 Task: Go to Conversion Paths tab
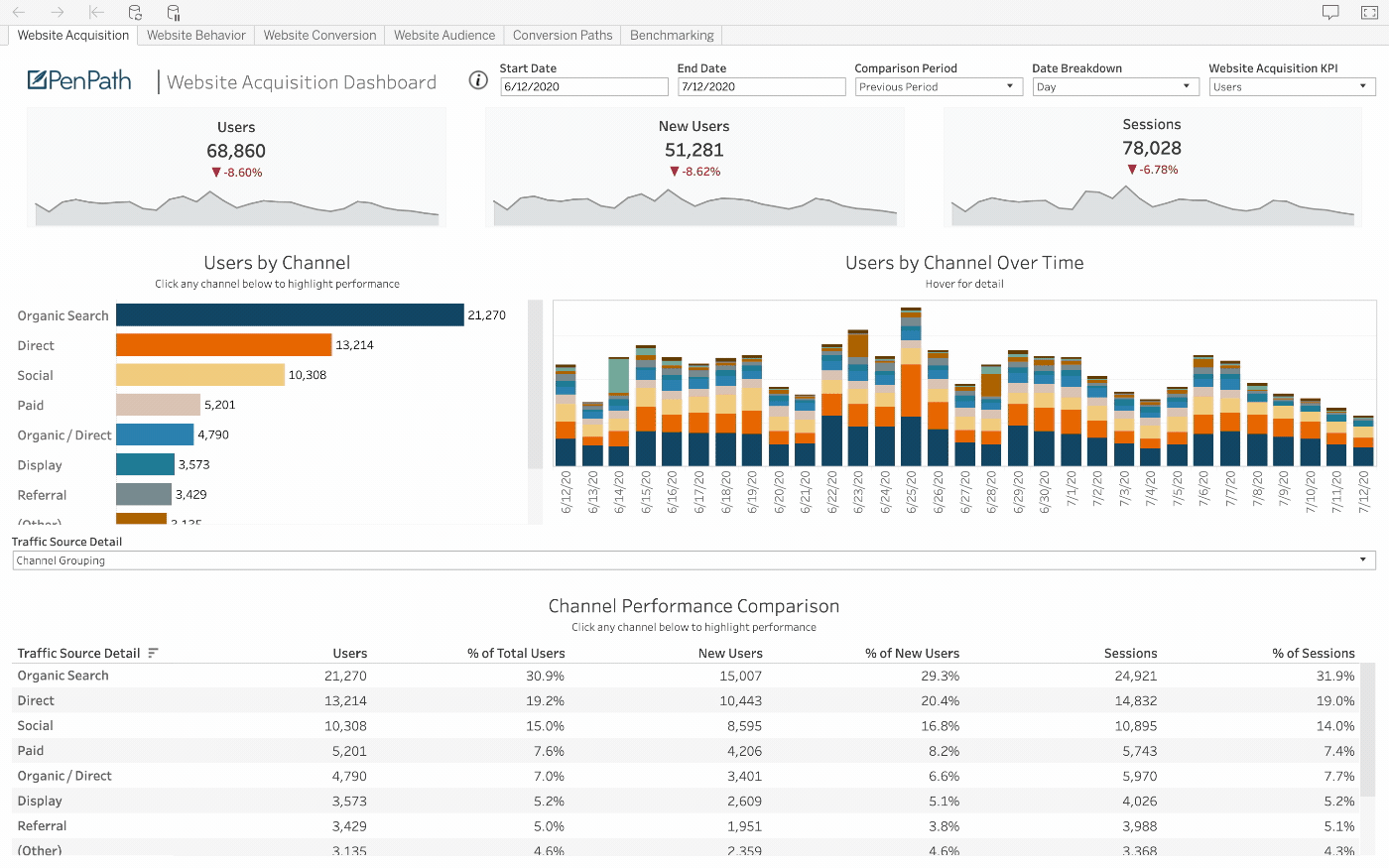click(563, 35)
